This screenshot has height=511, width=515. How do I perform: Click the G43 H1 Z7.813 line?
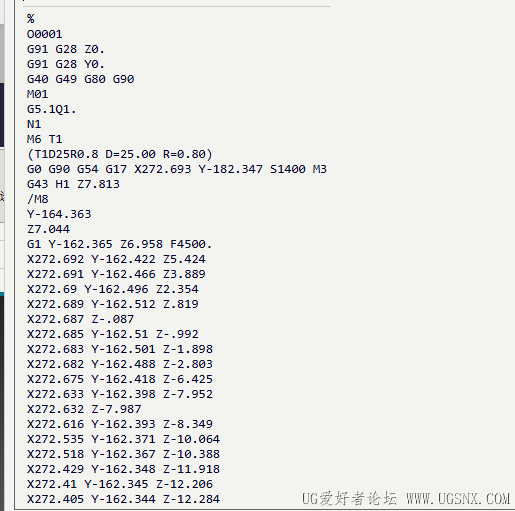click(x=73, y=184)
